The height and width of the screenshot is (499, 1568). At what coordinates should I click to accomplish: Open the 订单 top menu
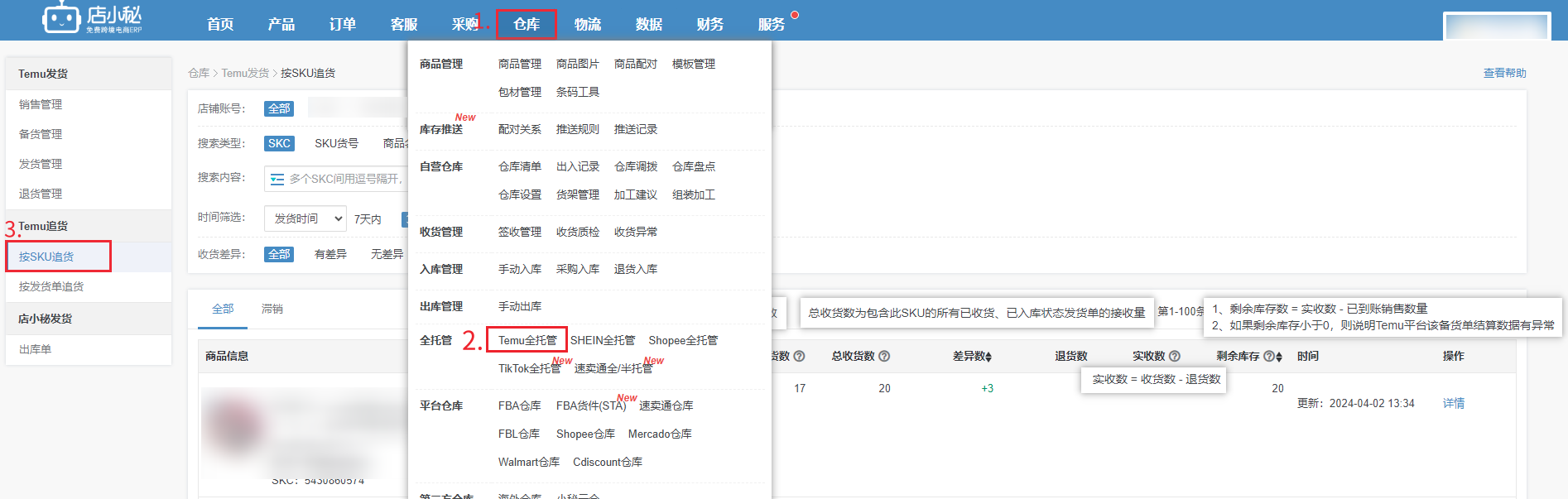(x=343, y=24)
